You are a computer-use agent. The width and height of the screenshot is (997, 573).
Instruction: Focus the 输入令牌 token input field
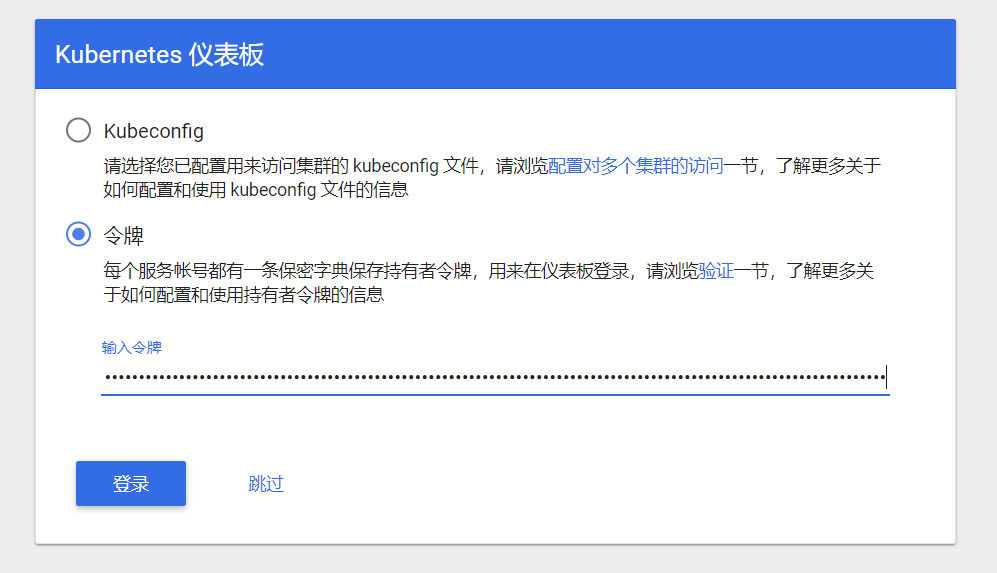coord(495,377)
